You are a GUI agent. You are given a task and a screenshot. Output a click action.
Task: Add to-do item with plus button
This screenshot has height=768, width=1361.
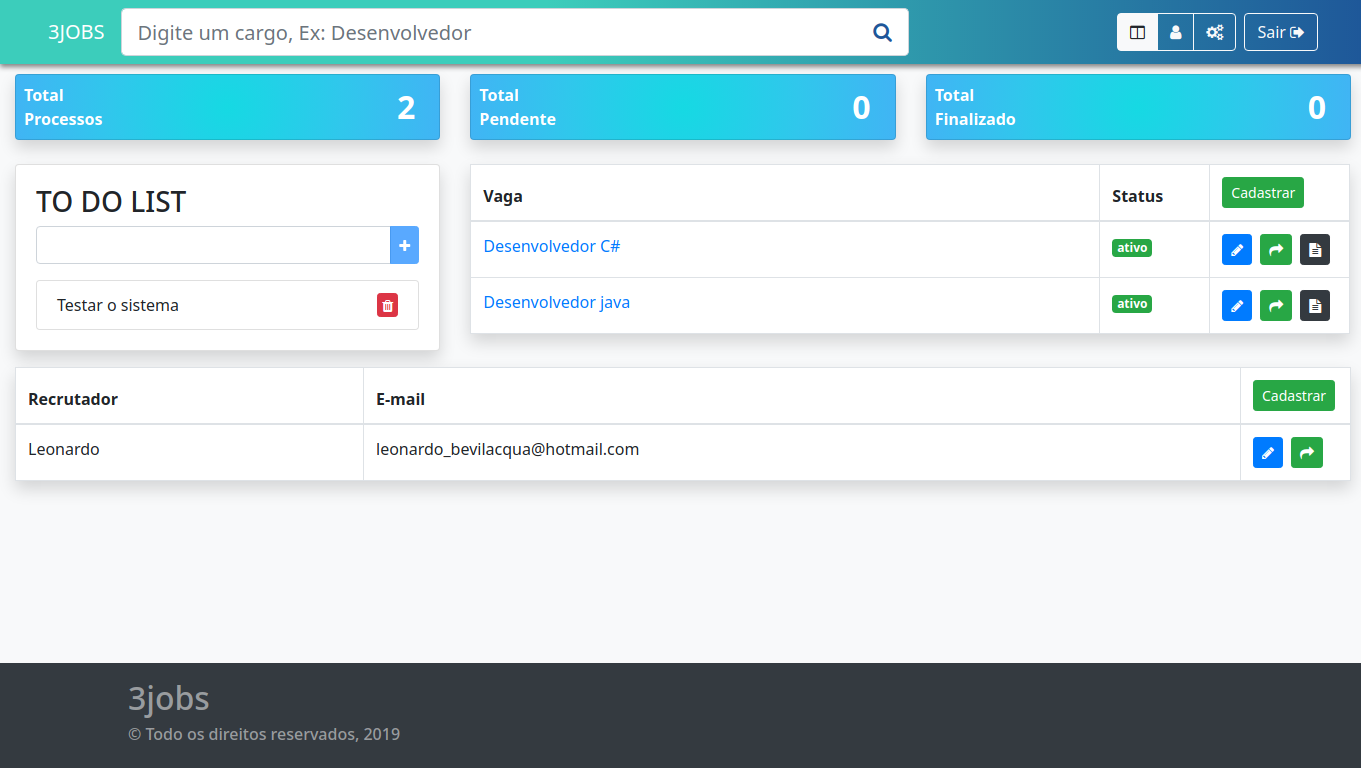(x=404, y=245)
